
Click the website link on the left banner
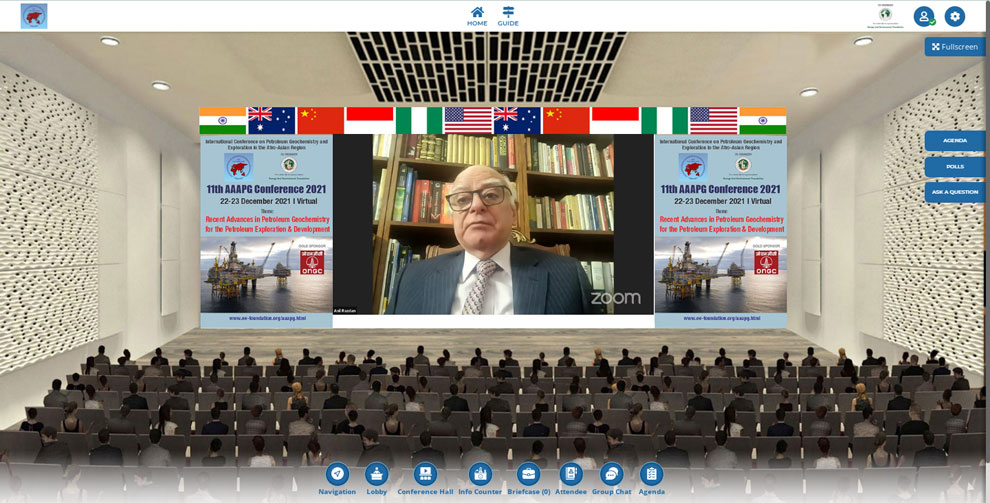pos(267,319)
